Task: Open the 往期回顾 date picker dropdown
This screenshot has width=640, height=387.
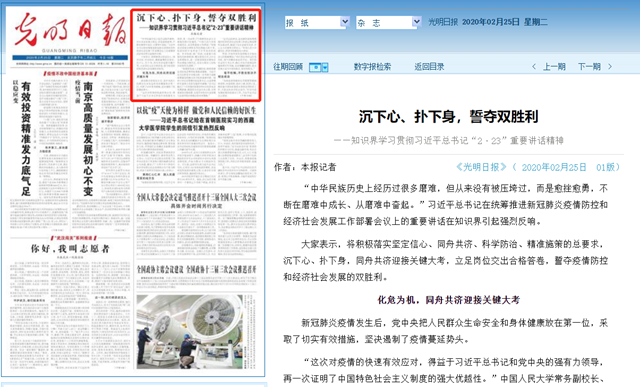Action: pyautogui.click(x=325, y=67)
